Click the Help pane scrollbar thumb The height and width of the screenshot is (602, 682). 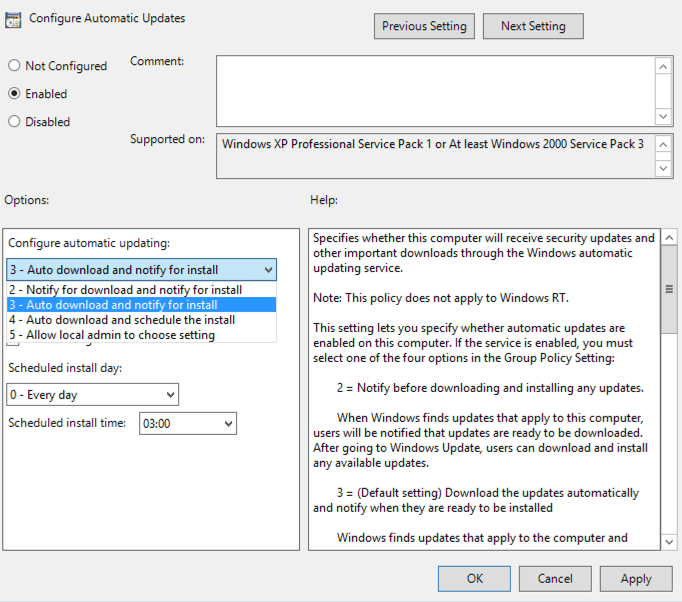click(x=669, y=289)
